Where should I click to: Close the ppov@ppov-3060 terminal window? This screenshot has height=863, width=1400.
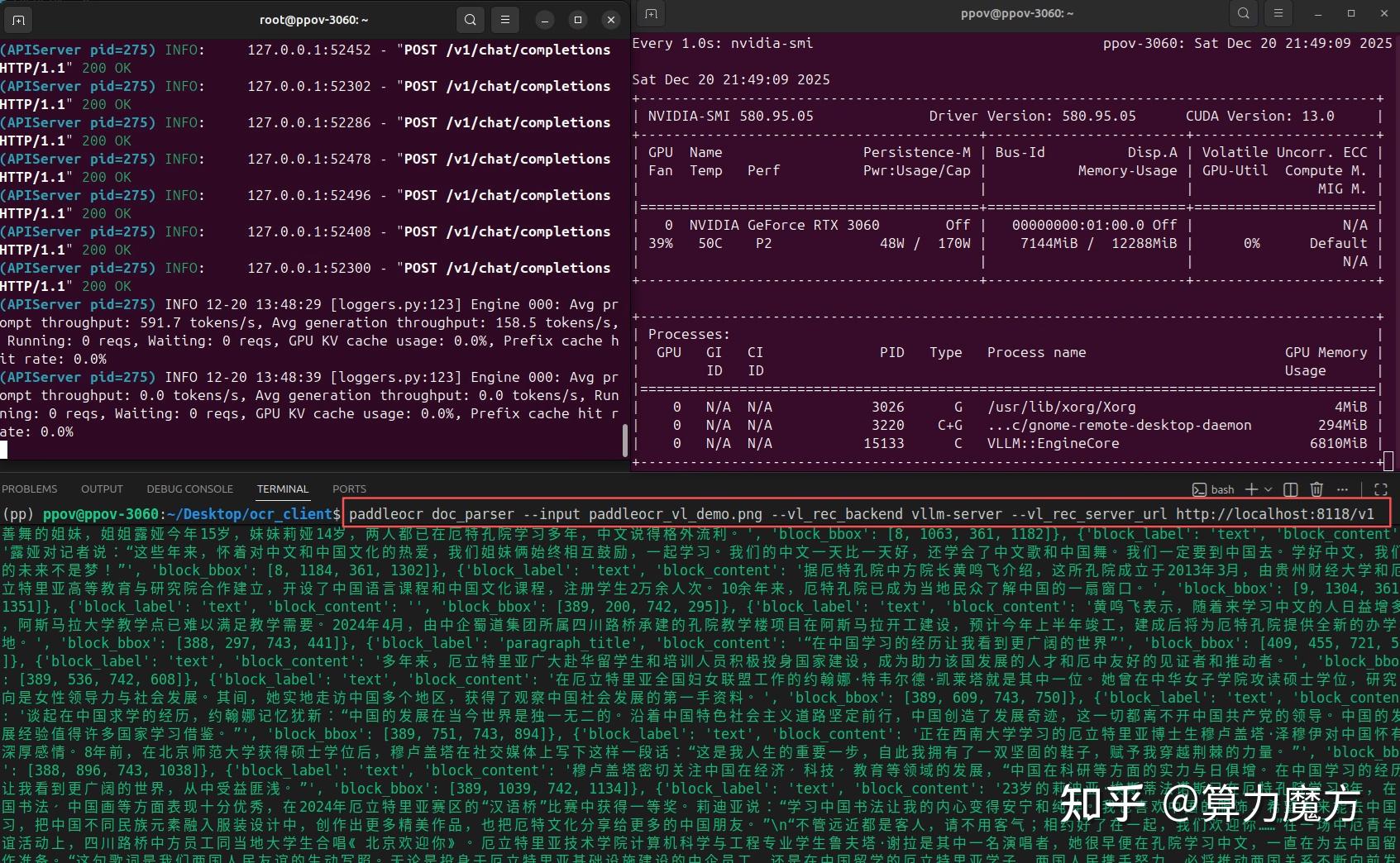[x=1384, y=13]
